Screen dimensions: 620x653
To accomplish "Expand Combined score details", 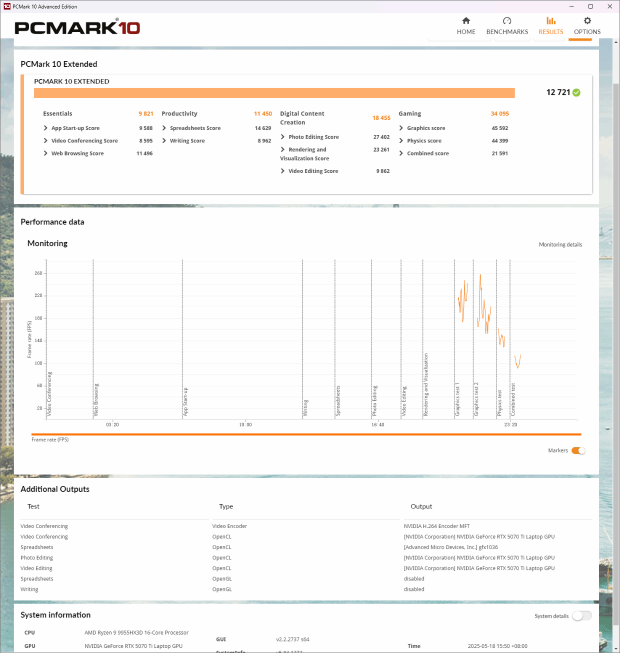I will click(x=401, y=153).
